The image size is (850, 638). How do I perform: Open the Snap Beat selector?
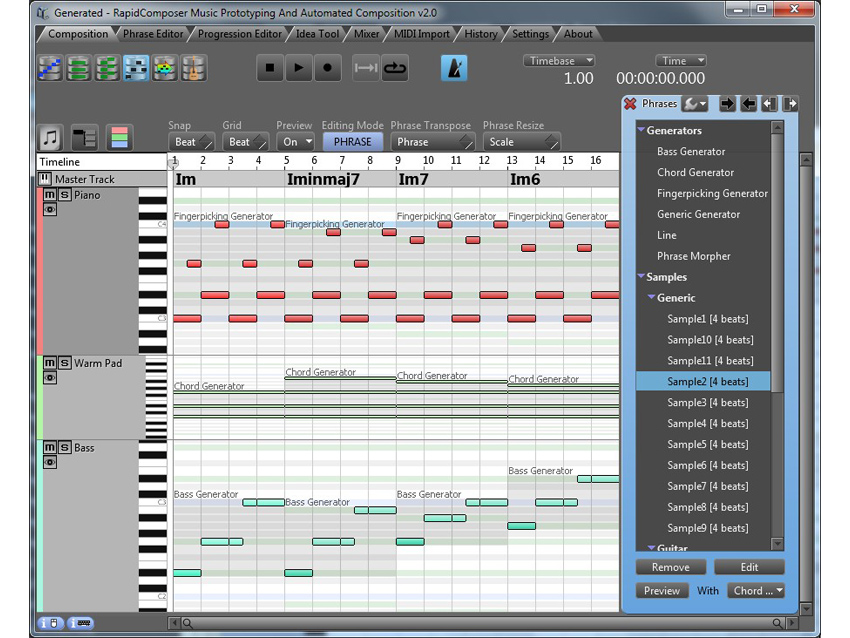coord(191,142)
